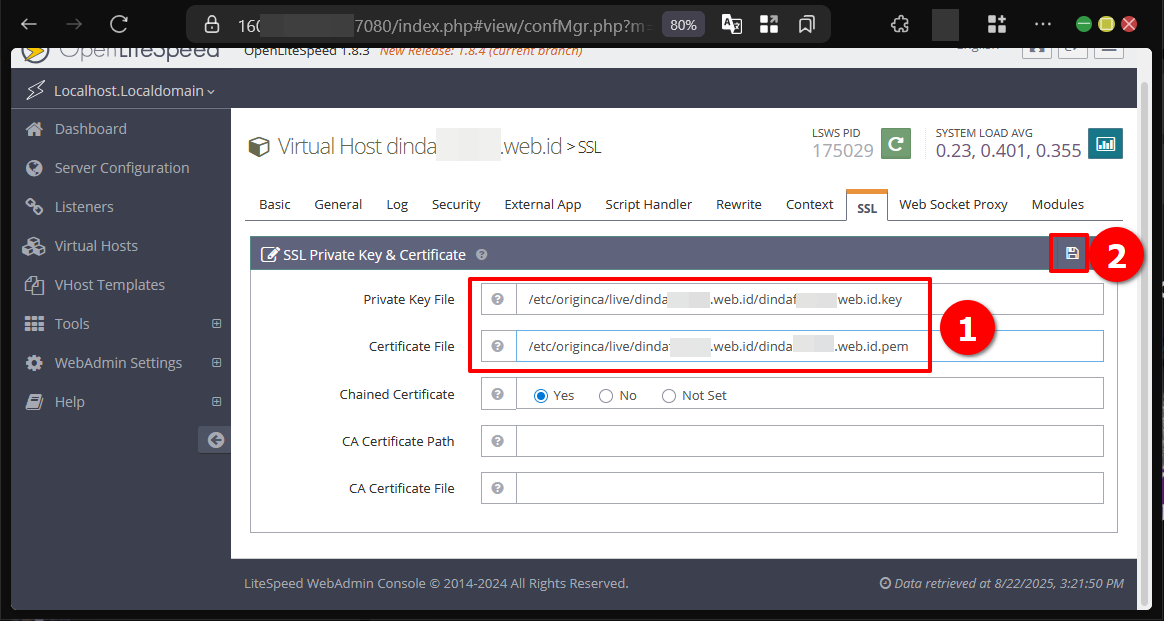Click the VHost Templates copy icon
The width and height of the screenshot is (1164, 621).
click(x=34, y=285)
